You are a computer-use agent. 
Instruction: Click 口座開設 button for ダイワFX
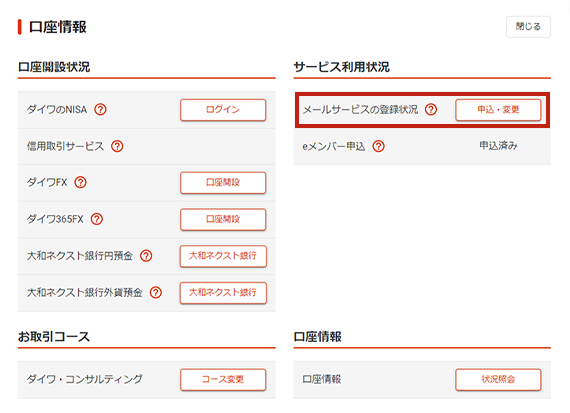223,182
